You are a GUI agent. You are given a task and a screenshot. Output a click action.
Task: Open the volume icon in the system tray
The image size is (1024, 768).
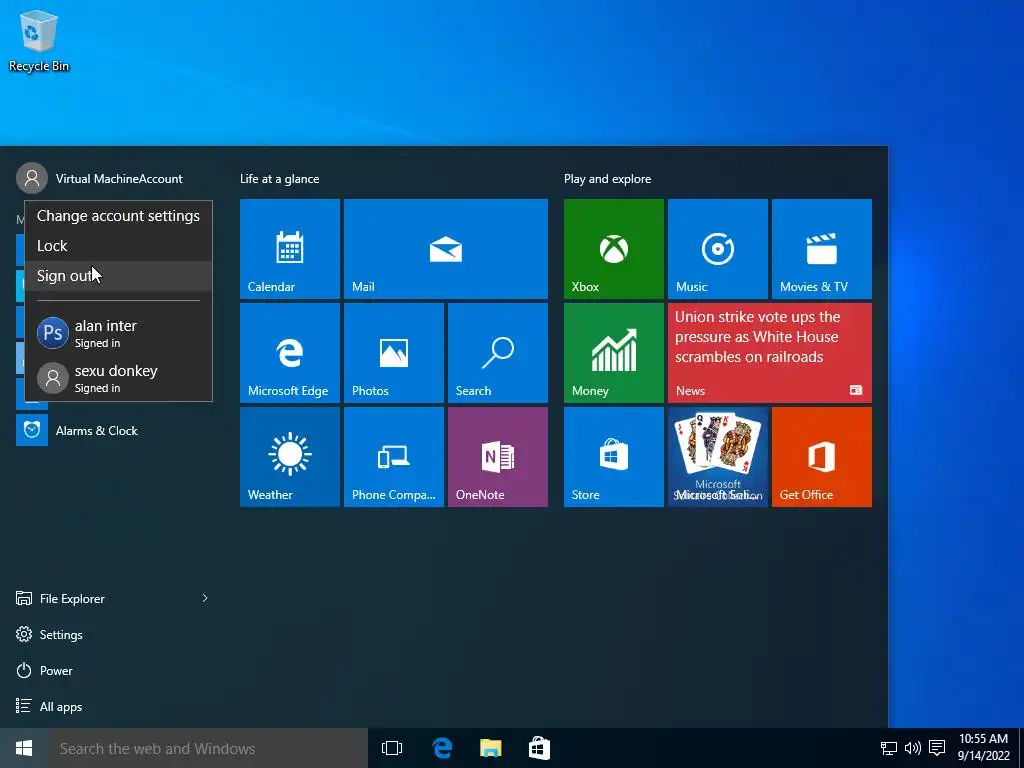coord(912,748)
